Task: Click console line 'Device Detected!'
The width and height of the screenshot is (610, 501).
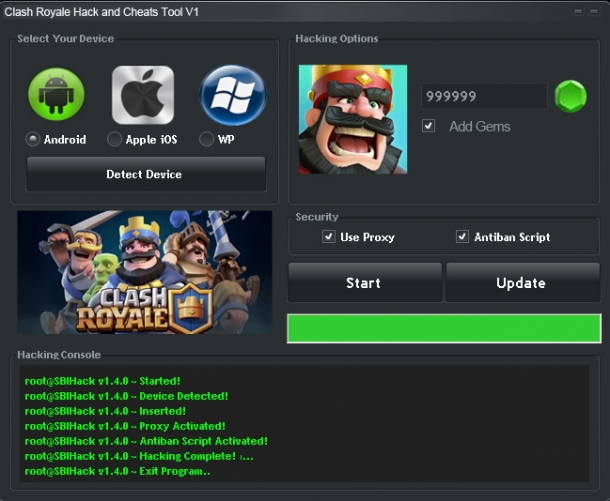Action: (126, 396)
